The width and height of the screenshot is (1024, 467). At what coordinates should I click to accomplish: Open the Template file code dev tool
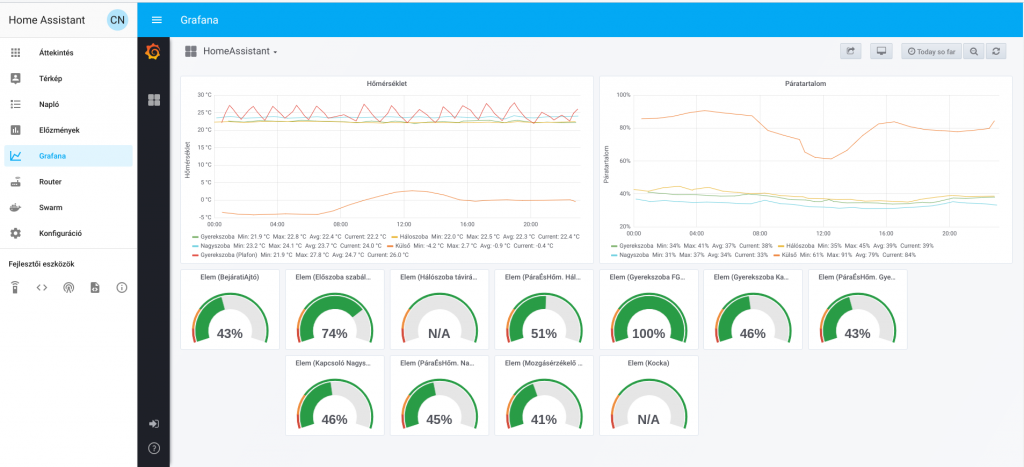(x=95, y=287)
